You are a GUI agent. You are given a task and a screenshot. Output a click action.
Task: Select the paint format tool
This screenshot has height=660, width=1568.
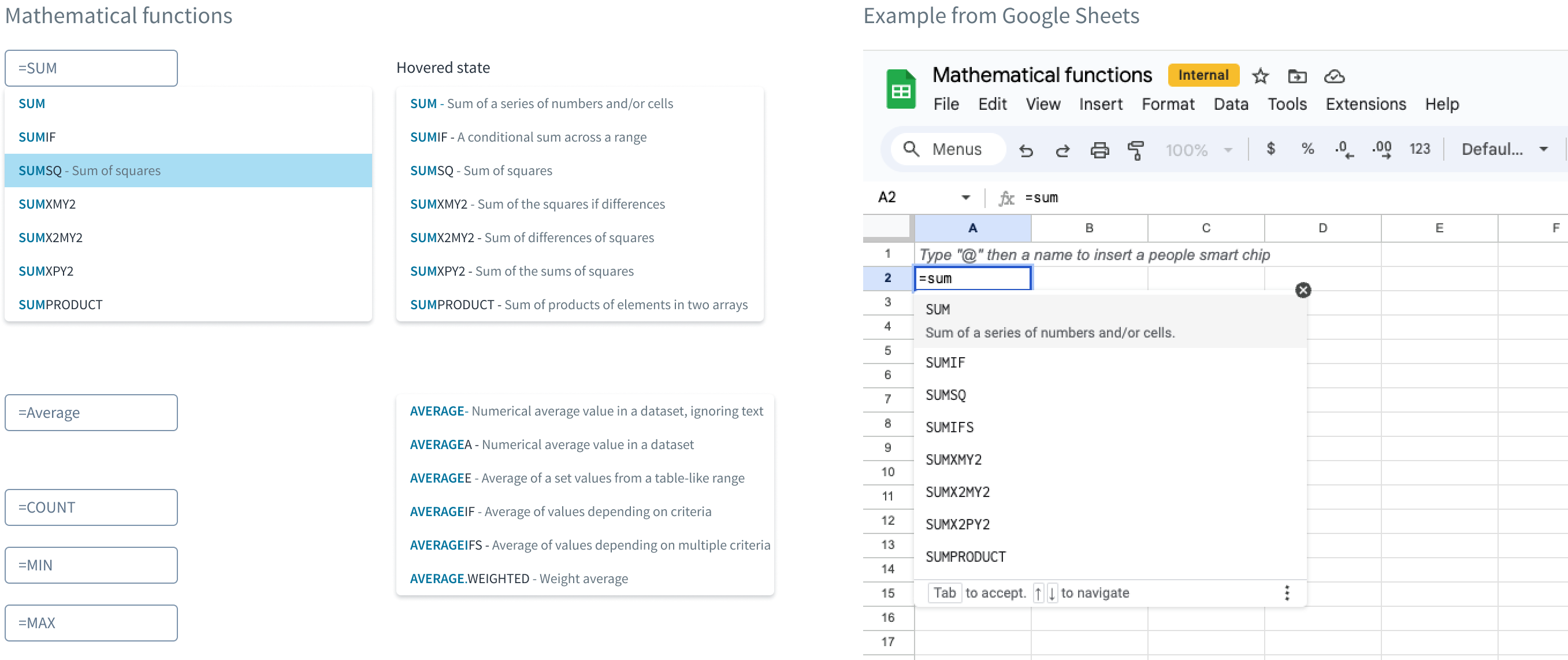[x=1136, y=150]
